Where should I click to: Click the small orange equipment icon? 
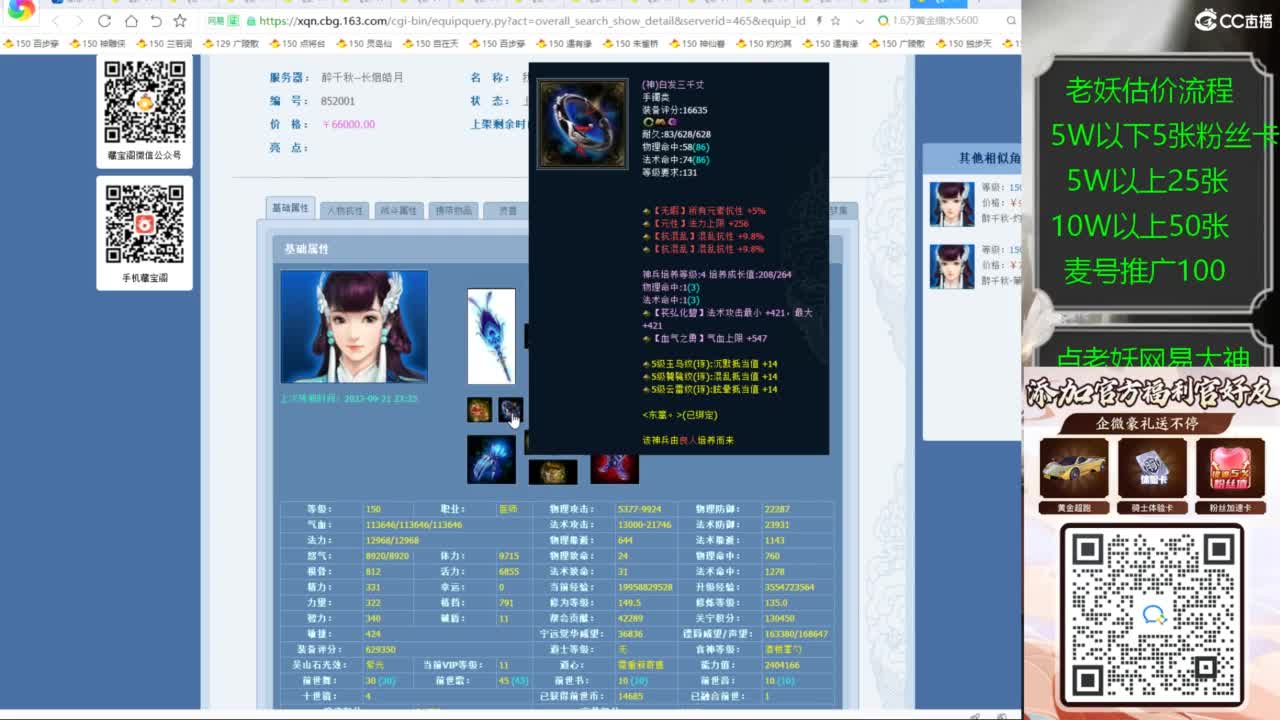point(479,410)
